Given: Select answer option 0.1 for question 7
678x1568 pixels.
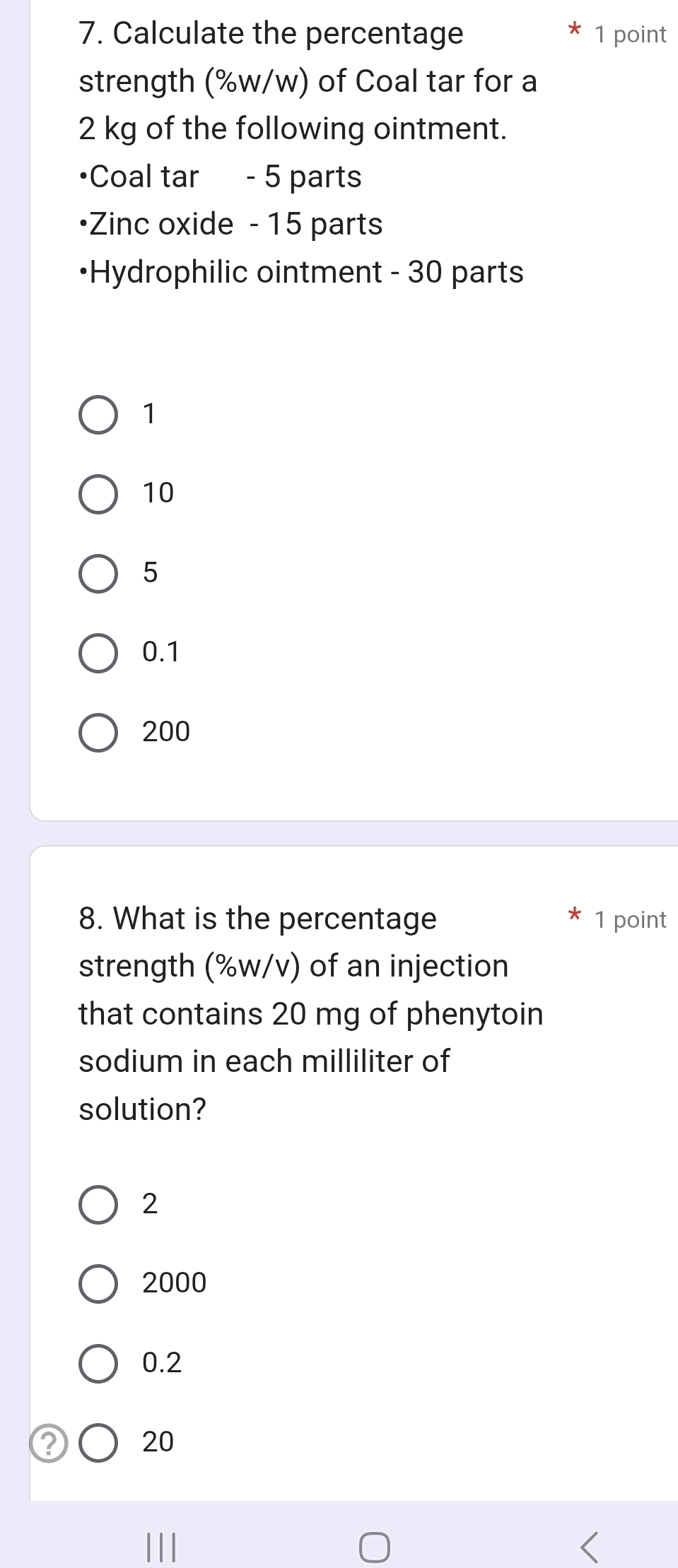Looking at the screenshot, I should pos(98,652).
